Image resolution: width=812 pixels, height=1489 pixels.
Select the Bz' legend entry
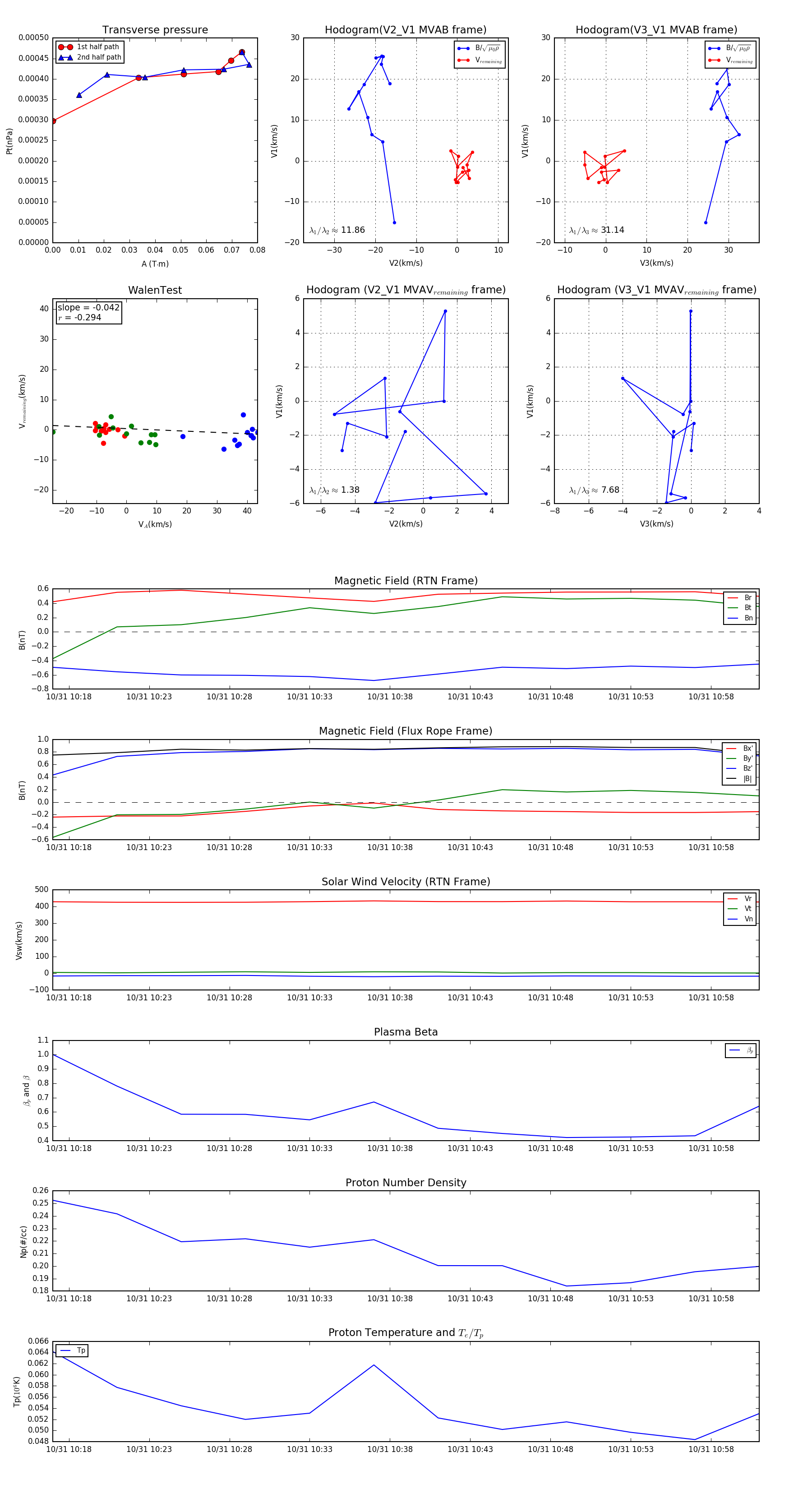click(x=739, y=768)
